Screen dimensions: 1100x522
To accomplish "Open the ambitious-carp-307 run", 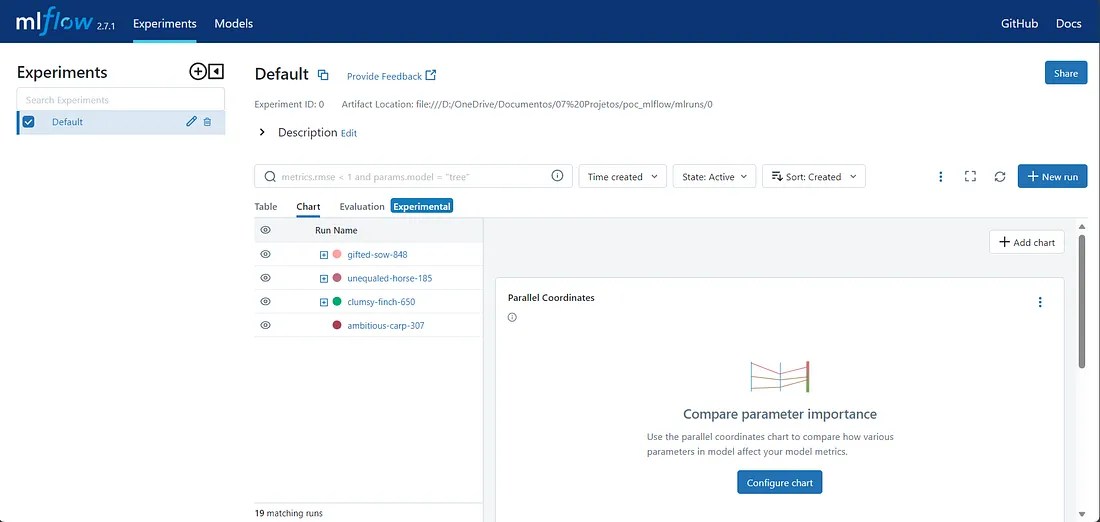I will click(385, 326).
